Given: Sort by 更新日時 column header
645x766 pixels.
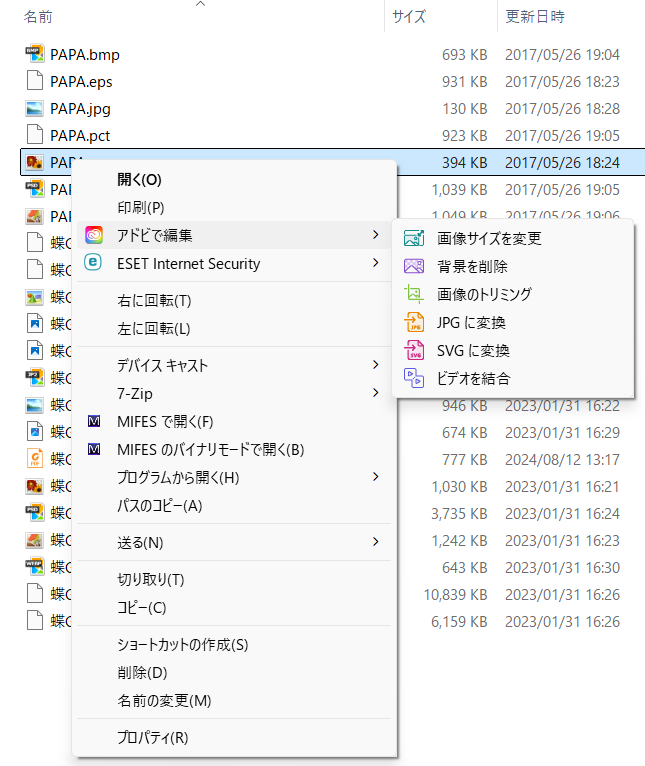Looking at the screenshot, I should [x=535, y=16].
